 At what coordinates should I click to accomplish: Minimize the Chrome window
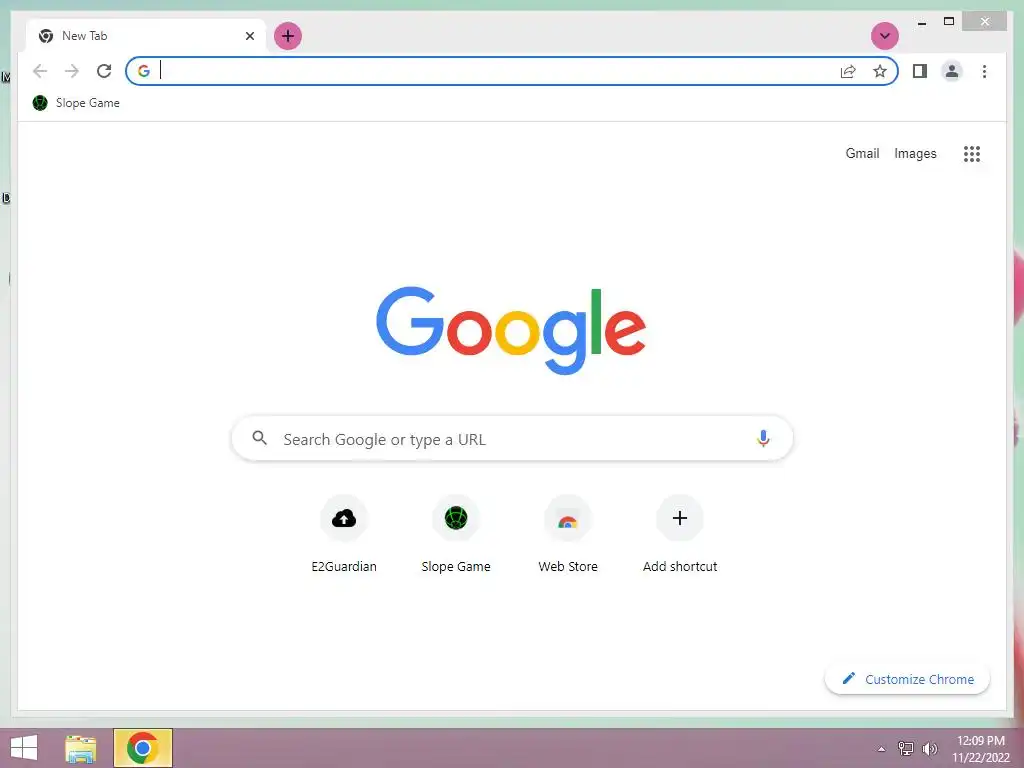pyautogui.click(x=921, y=22)
